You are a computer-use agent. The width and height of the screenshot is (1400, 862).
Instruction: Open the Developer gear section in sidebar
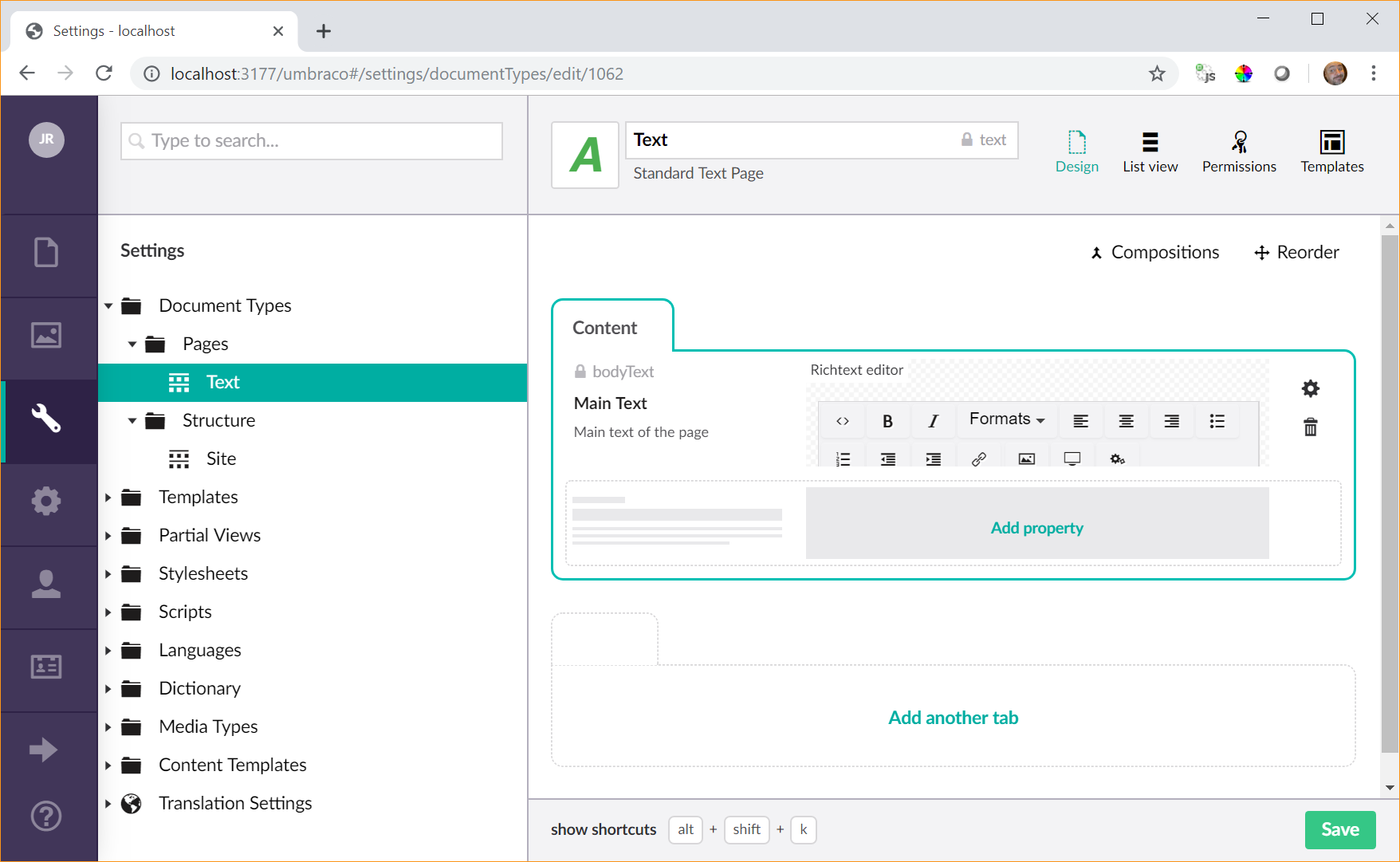(46, 502)
